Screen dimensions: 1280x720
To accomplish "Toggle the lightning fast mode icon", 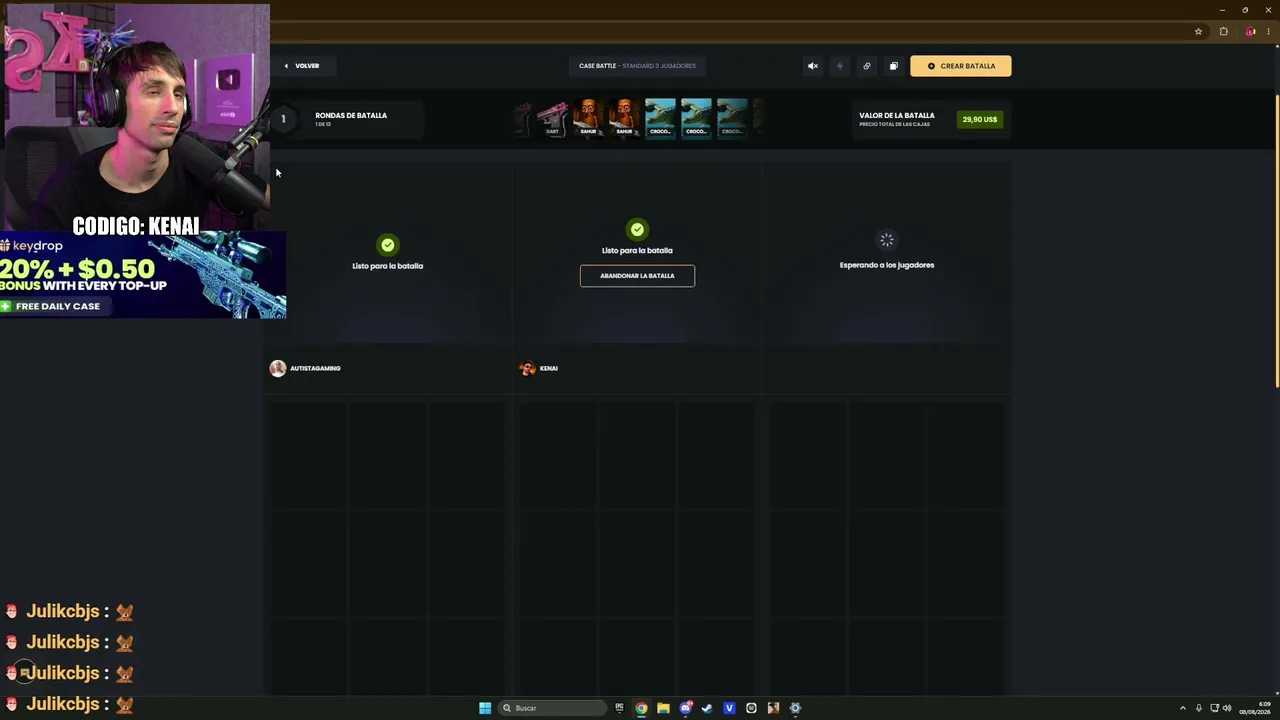I will click(x=840, y=66).
